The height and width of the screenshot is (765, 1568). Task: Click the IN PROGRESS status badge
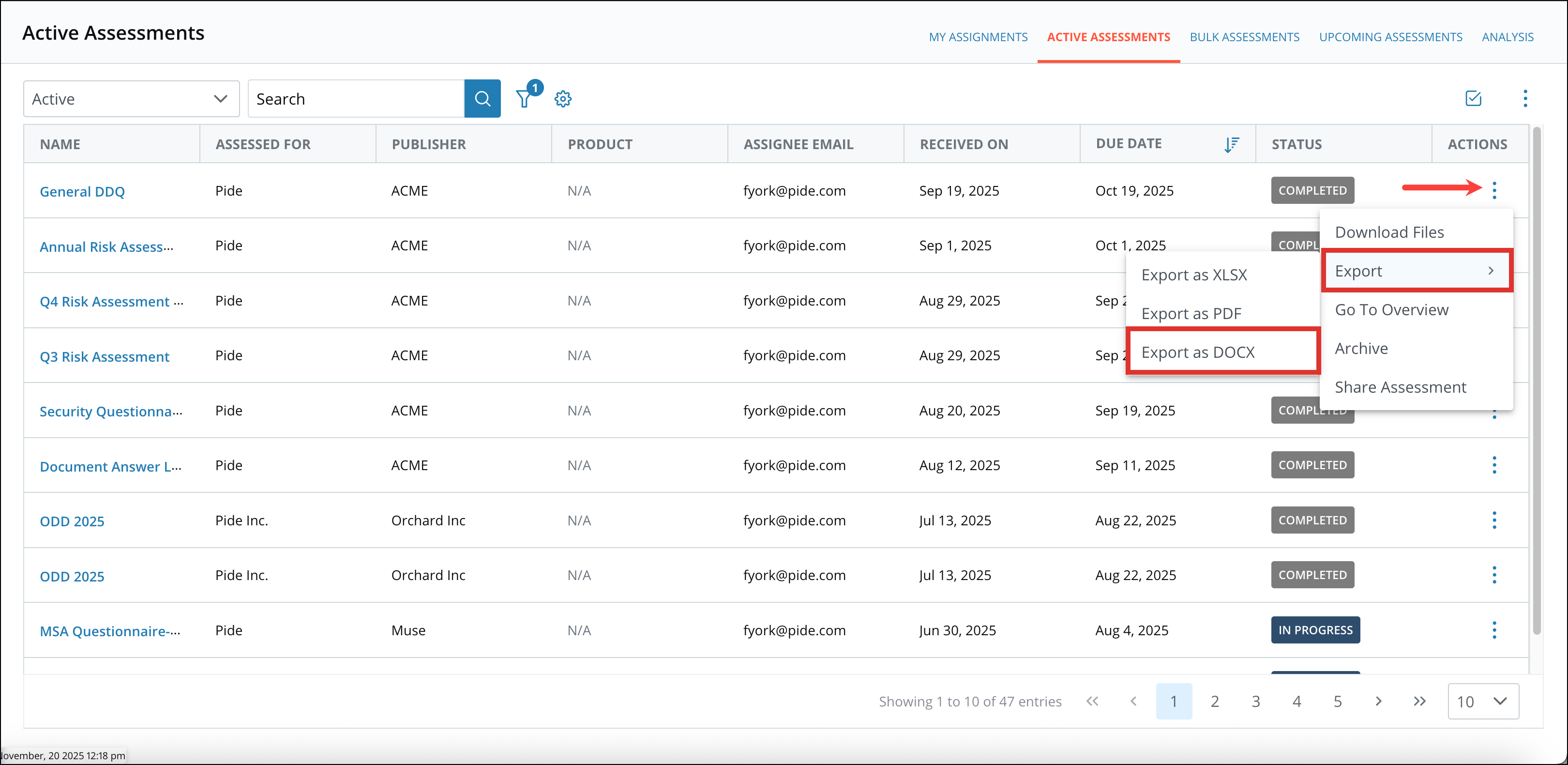pyautogui.click(x=1315, y=630)
